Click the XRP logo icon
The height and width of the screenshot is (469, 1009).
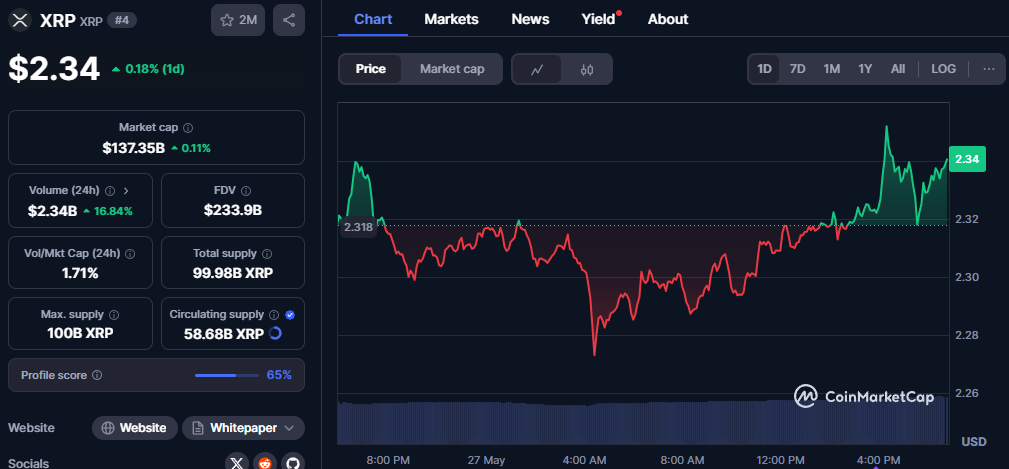20,20
